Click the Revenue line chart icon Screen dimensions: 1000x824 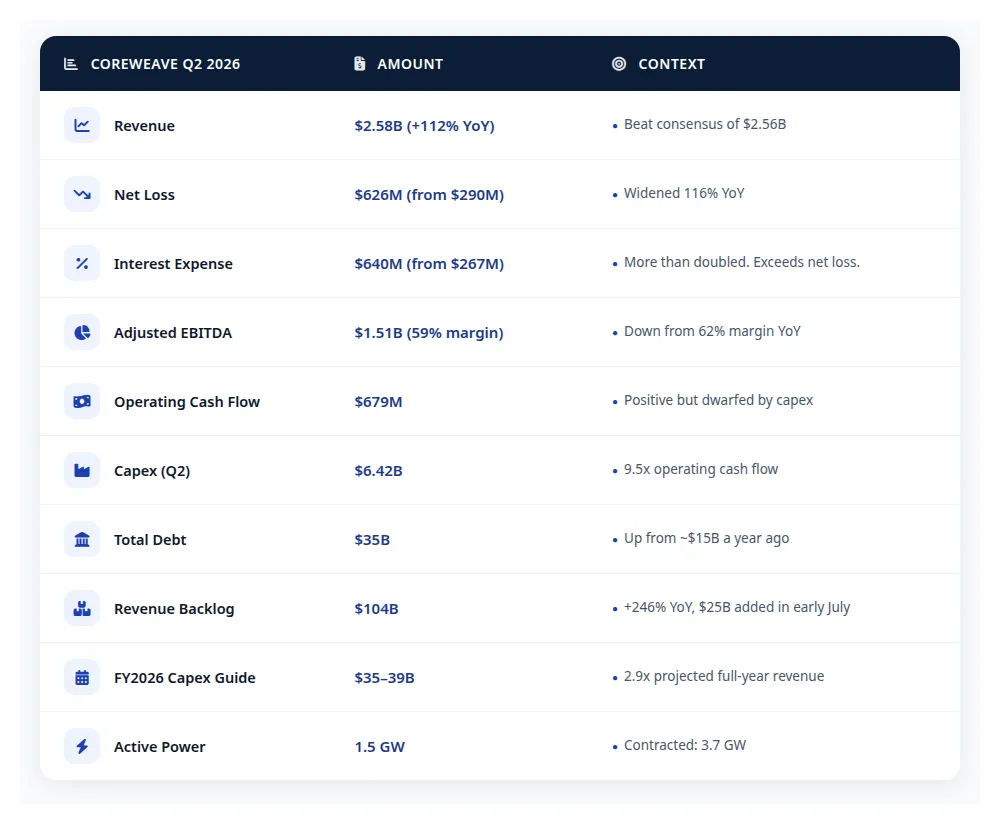[x=82, y=126]
